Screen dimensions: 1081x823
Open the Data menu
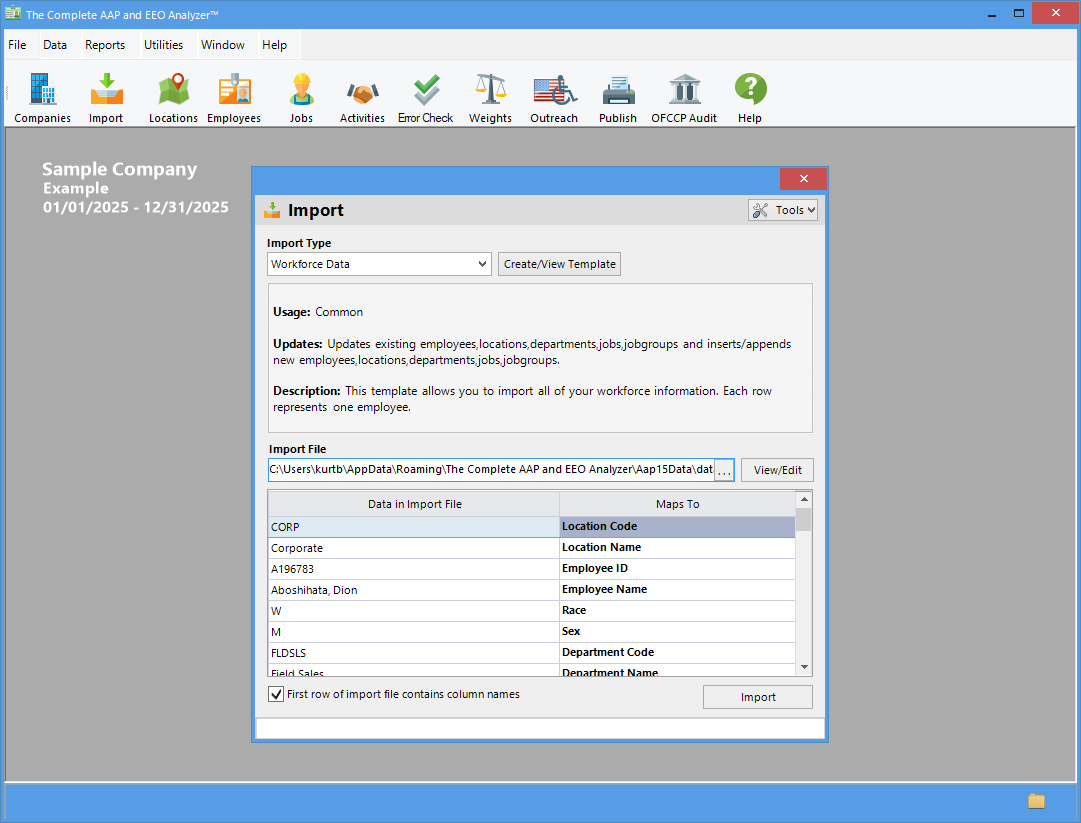click(x=55, y=45)
